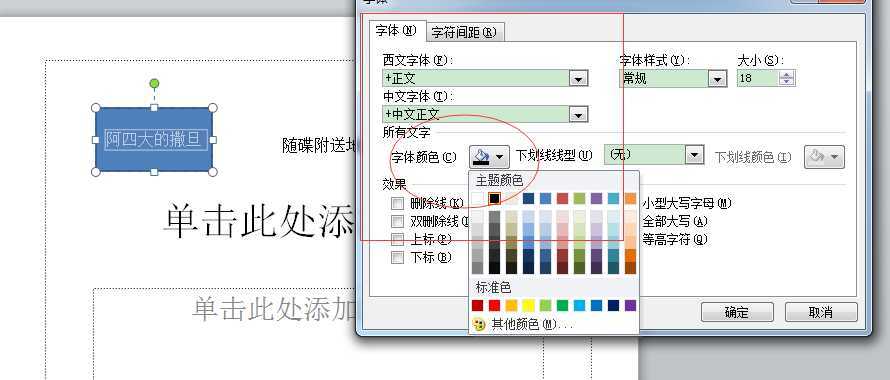Expand the 西文字体 font dropdown arrow

578,79
